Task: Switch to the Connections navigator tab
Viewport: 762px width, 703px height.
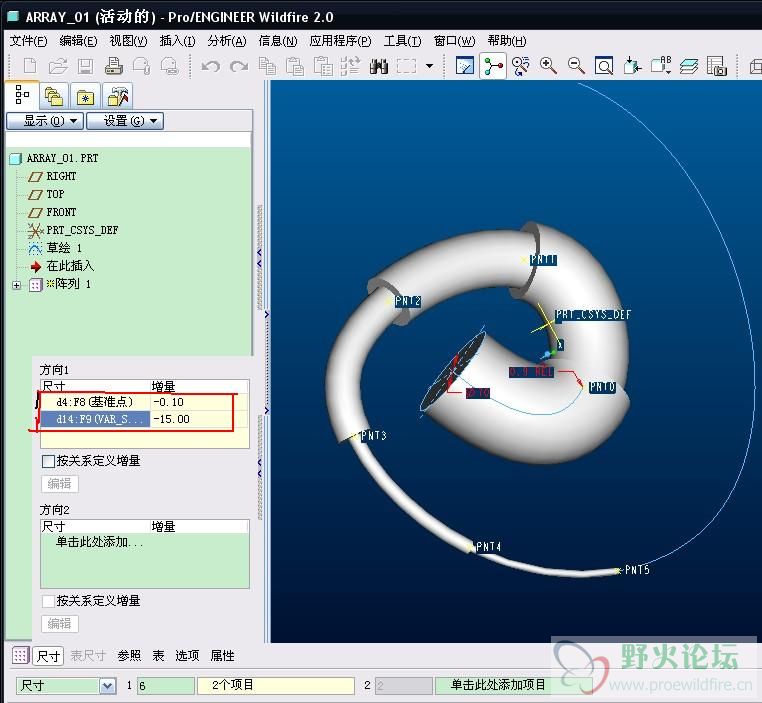Action: click(118, 96)
